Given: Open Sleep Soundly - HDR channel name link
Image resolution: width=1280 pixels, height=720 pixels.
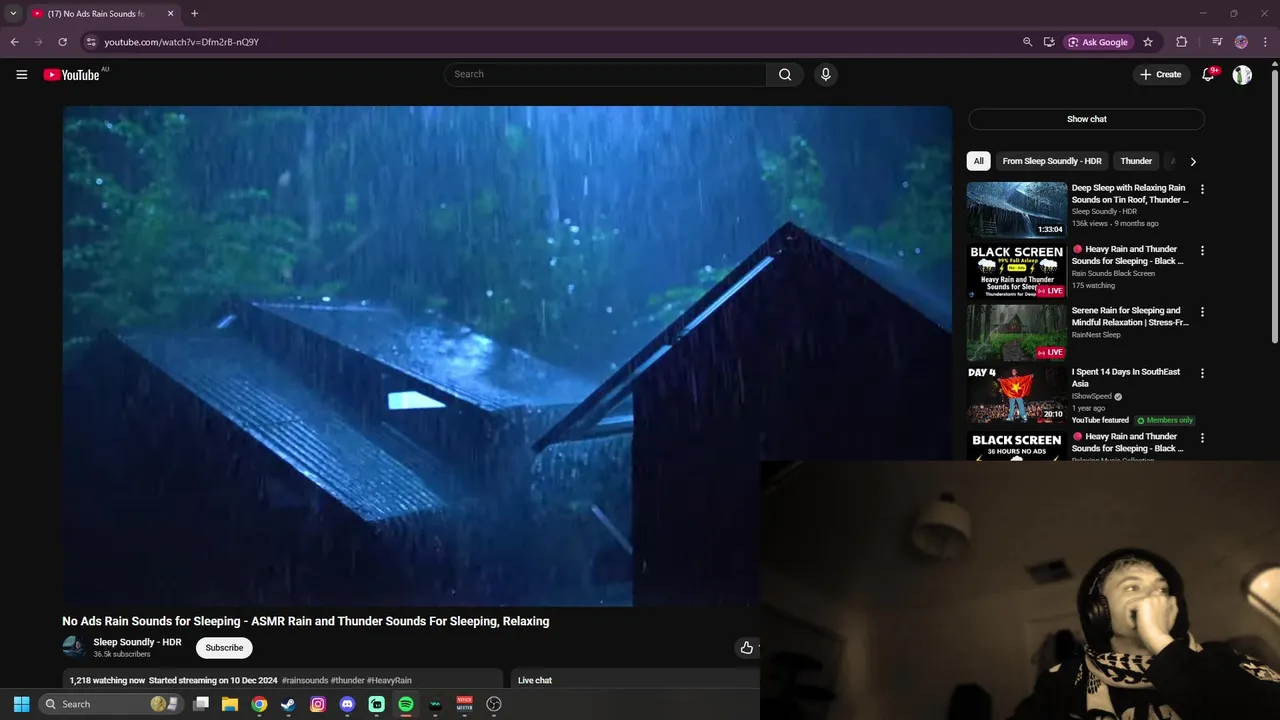Looking at the screenshot, I should click(x=137, y=642).
